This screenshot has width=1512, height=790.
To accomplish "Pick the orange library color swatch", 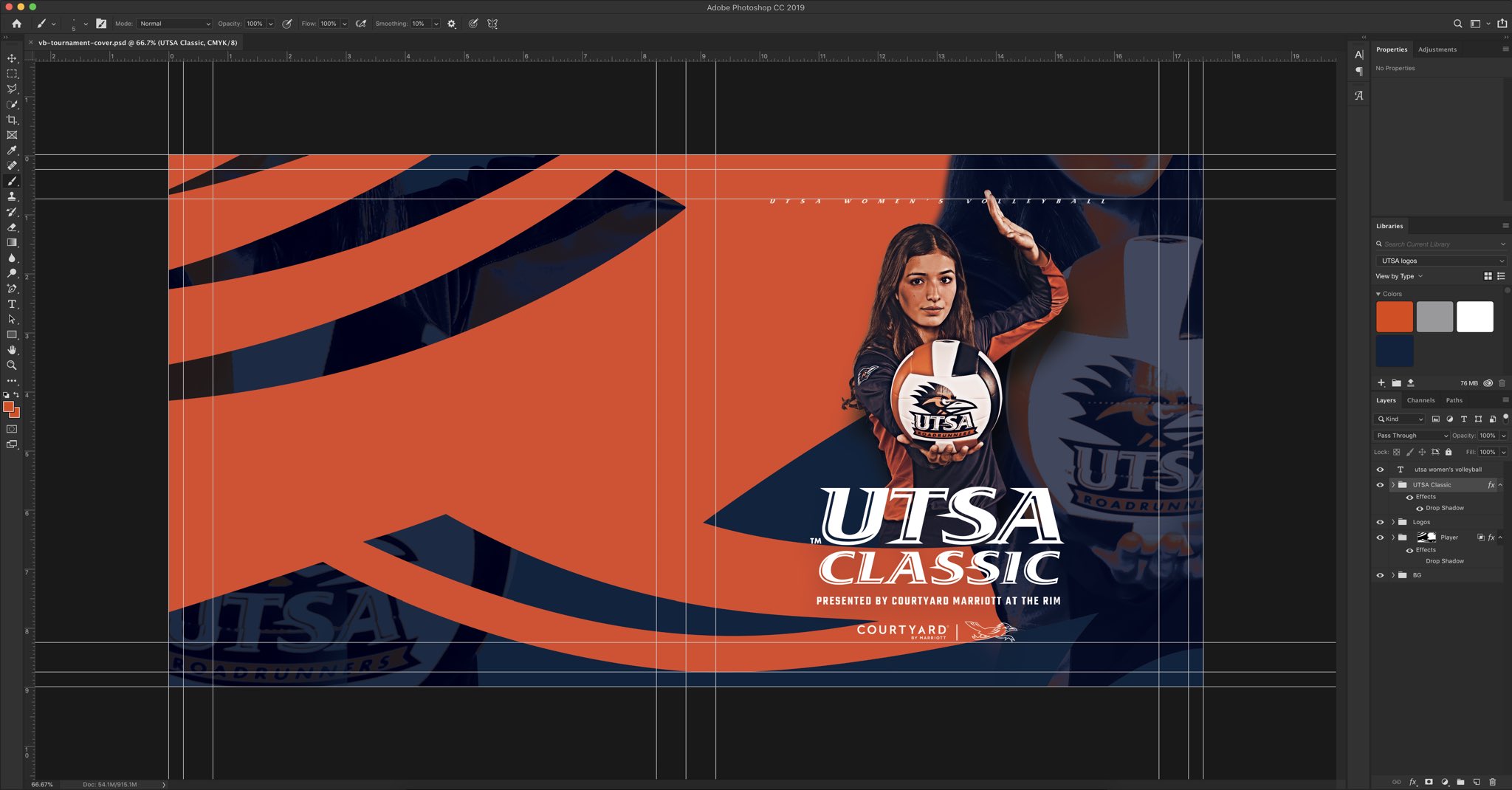I will click(1395, 317).
